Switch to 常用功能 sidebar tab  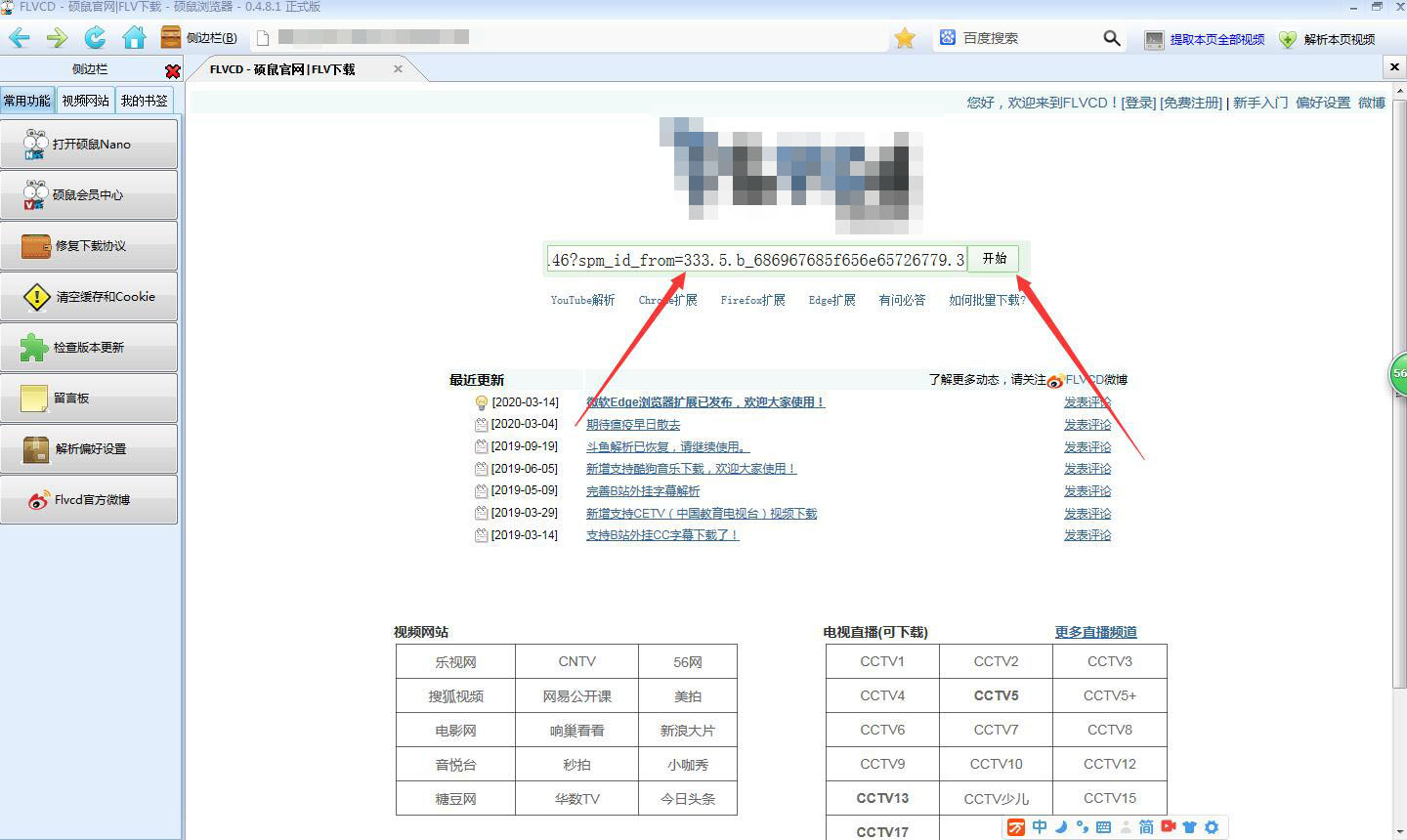[x=27, y=101]
